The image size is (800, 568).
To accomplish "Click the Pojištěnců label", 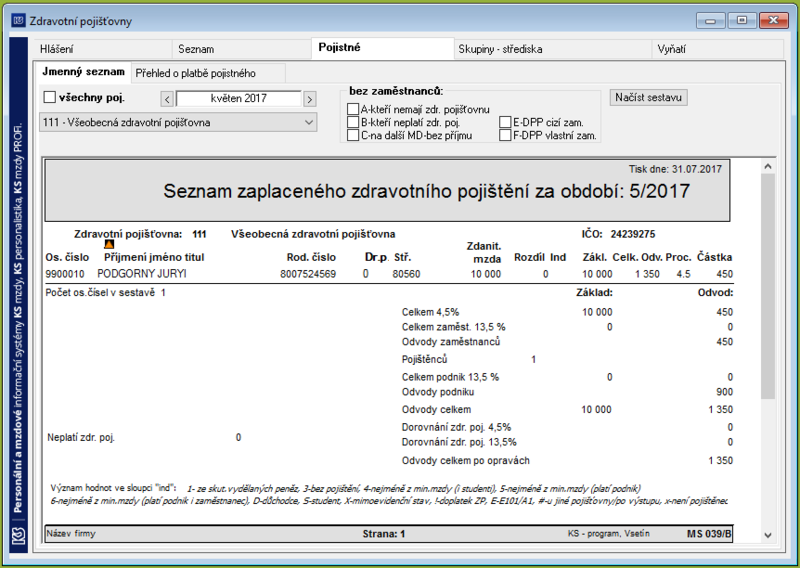I will [424, 360].
